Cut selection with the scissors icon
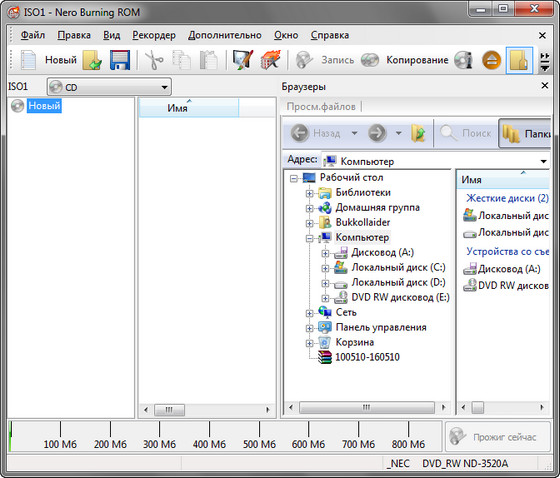560x478 pixels. click(x=154, y=60)
